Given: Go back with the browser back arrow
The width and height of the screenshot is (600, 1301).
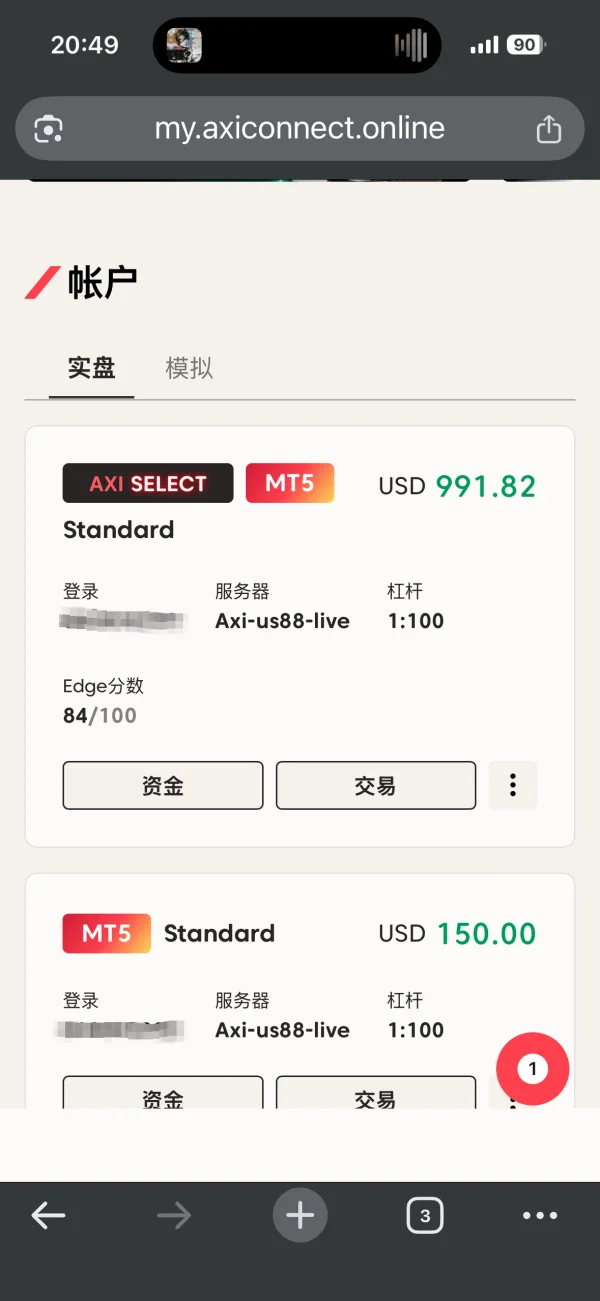Looking at the screenshot, I should coord(48,1215).
